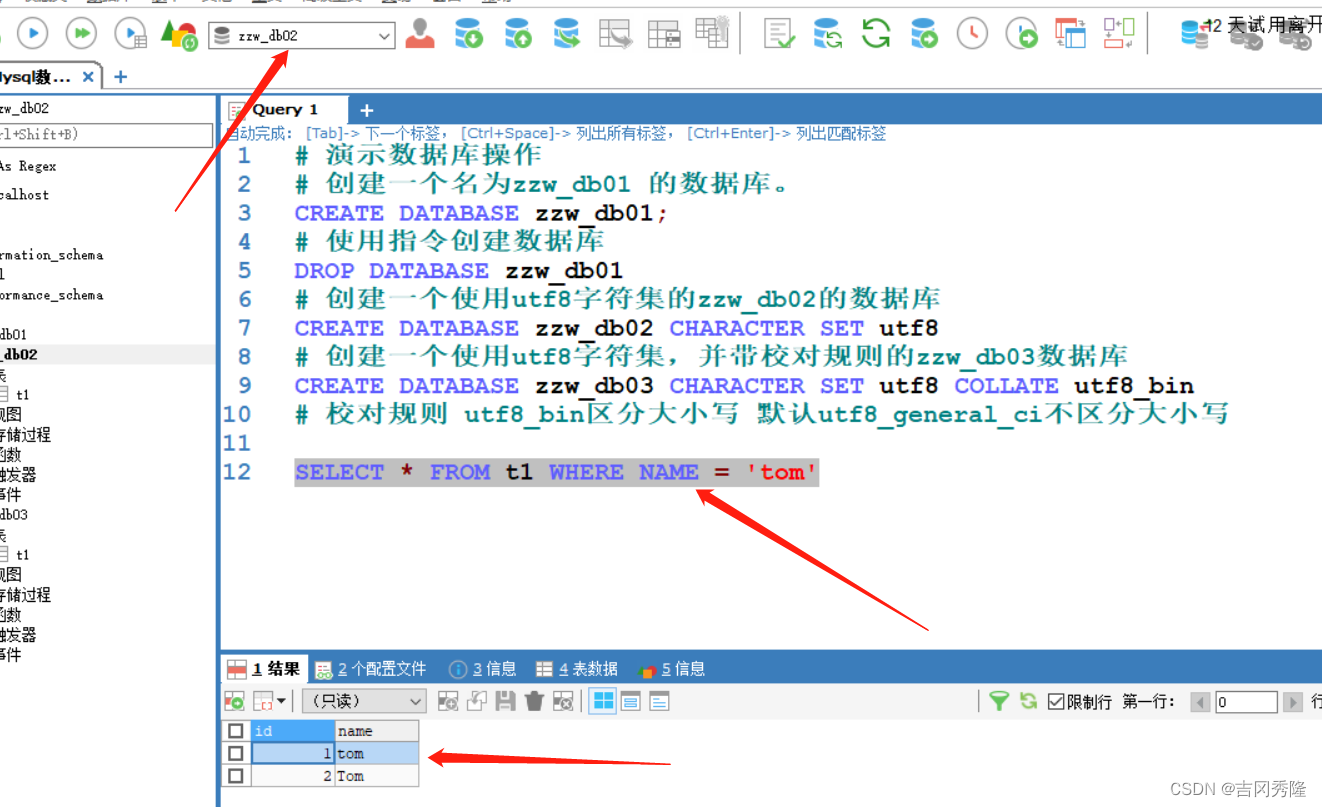This screenshot has height=807, width=1322.
Task: Add a new query tab with plus button
Action: (366, 110)
